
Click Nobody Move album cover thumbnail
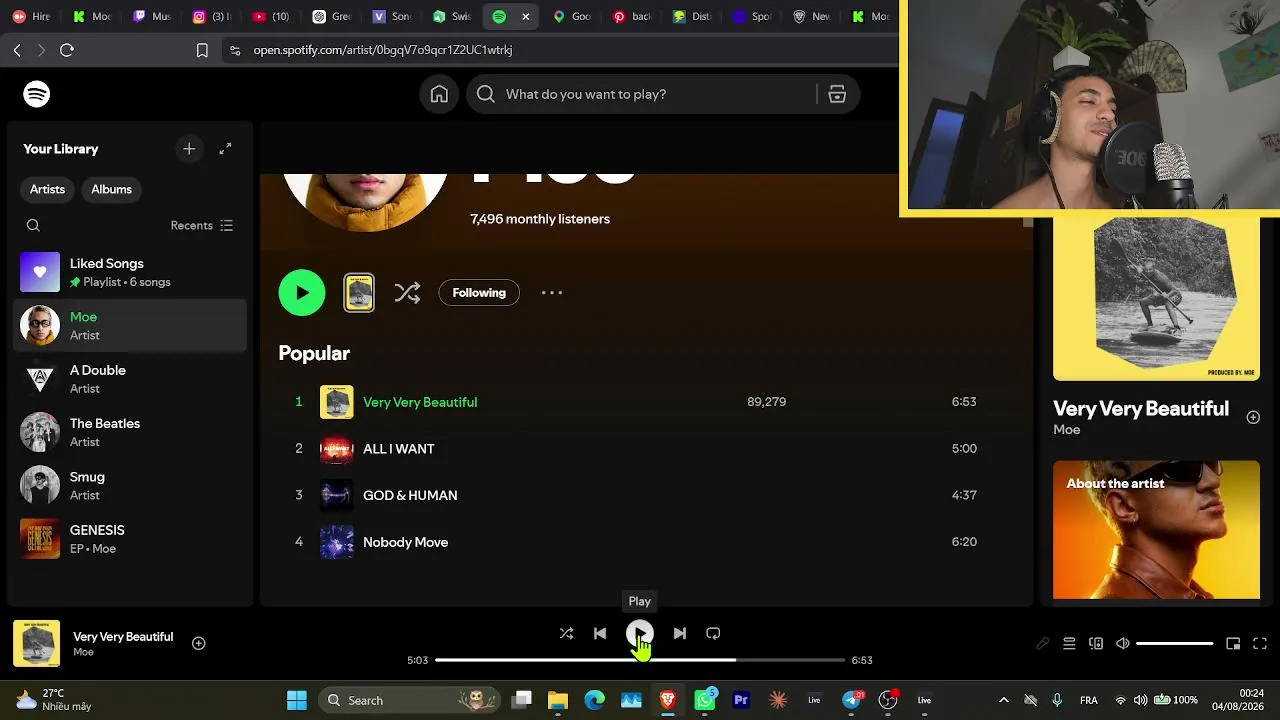(x=337, y=542)
